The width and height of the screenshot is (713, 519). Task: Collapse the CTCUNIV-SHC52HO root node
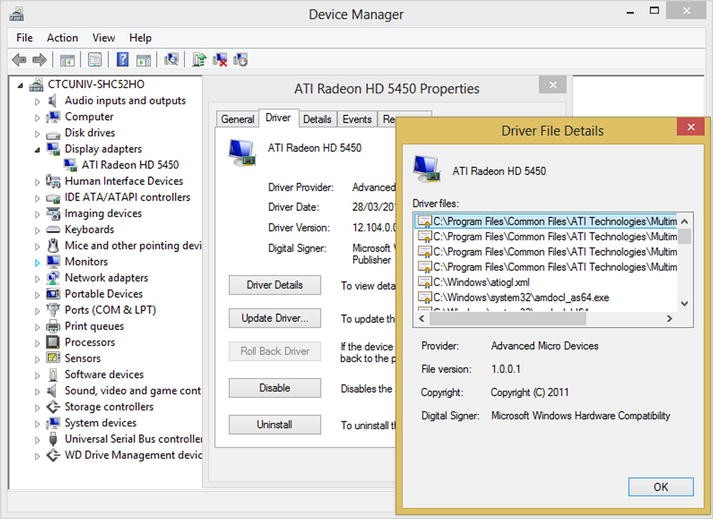pos(20,85)
